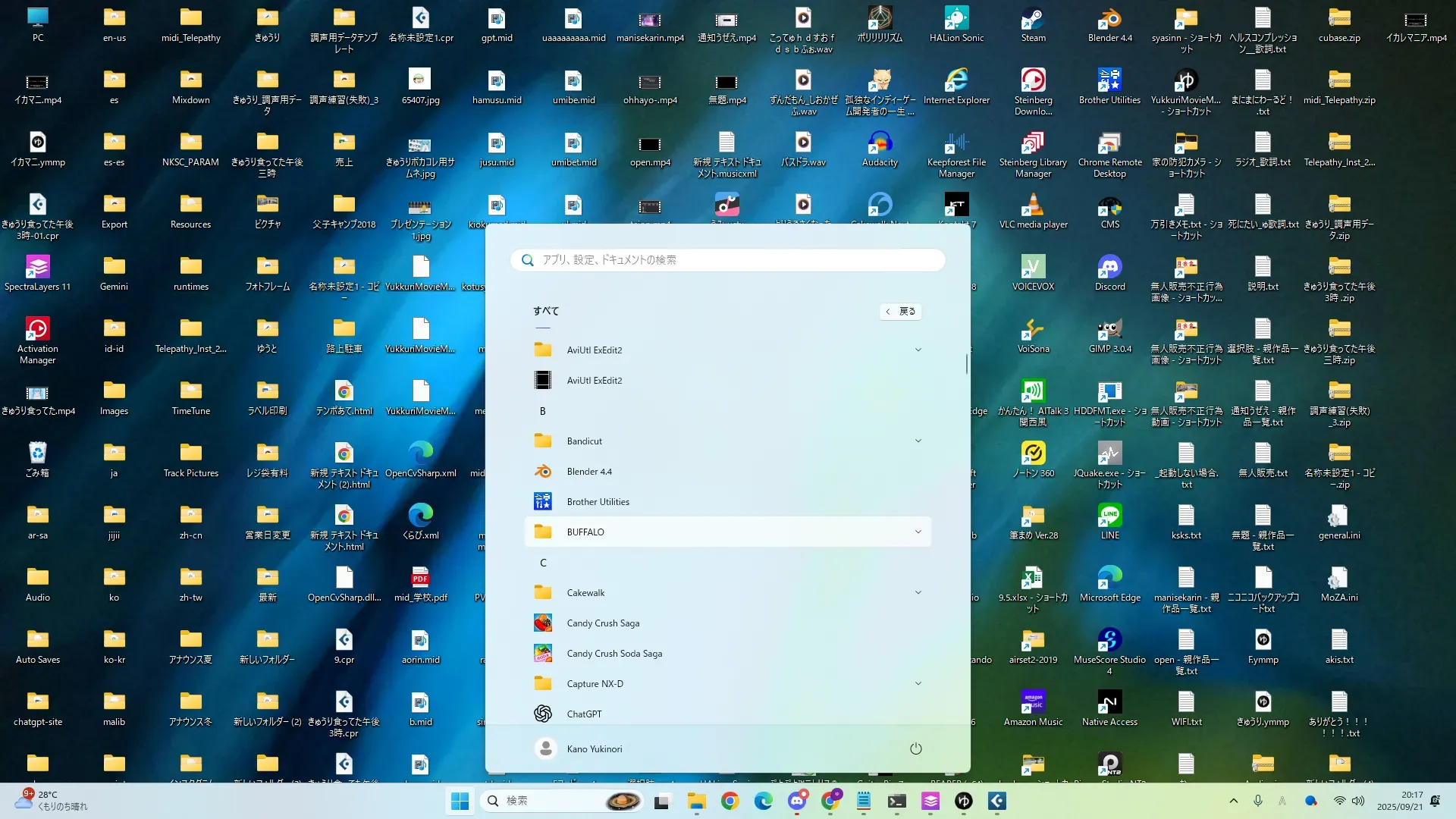Open Audacity desktop shortcut
Viewport: 1456px width, 819px height.
click(880, 149)
